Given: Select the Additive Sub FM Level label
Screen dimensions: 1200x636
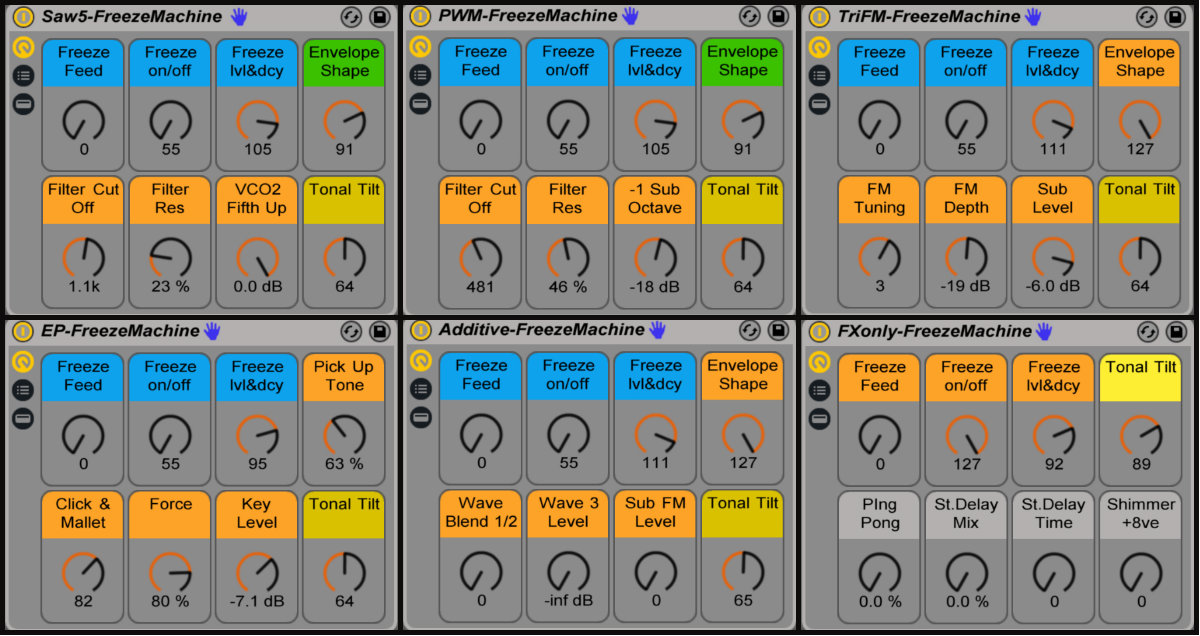Looking at the screenshot, I should [655, 512].
